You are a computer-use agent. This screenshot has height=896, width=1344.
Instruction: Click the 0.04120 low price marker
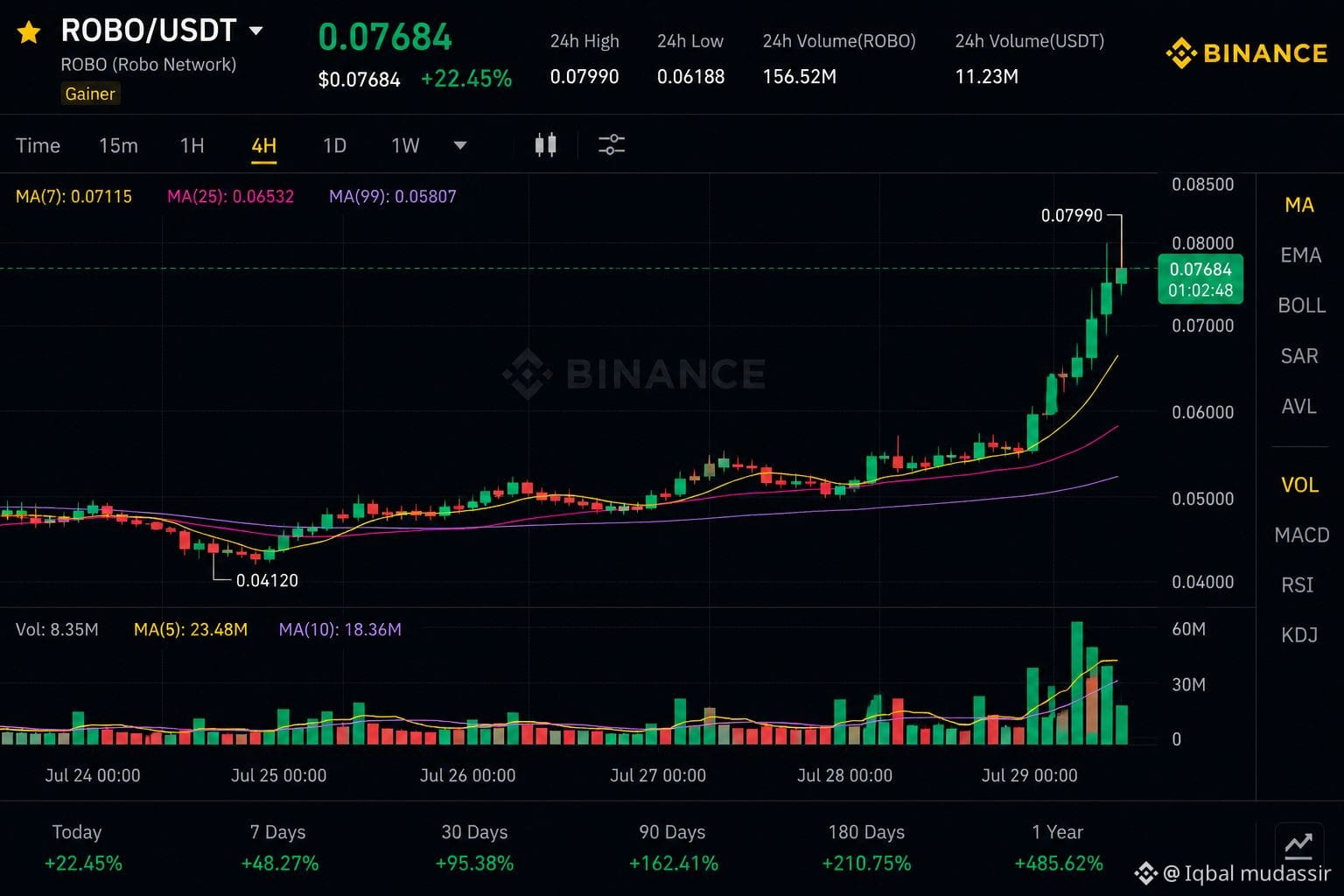click(x=267, y=580)
